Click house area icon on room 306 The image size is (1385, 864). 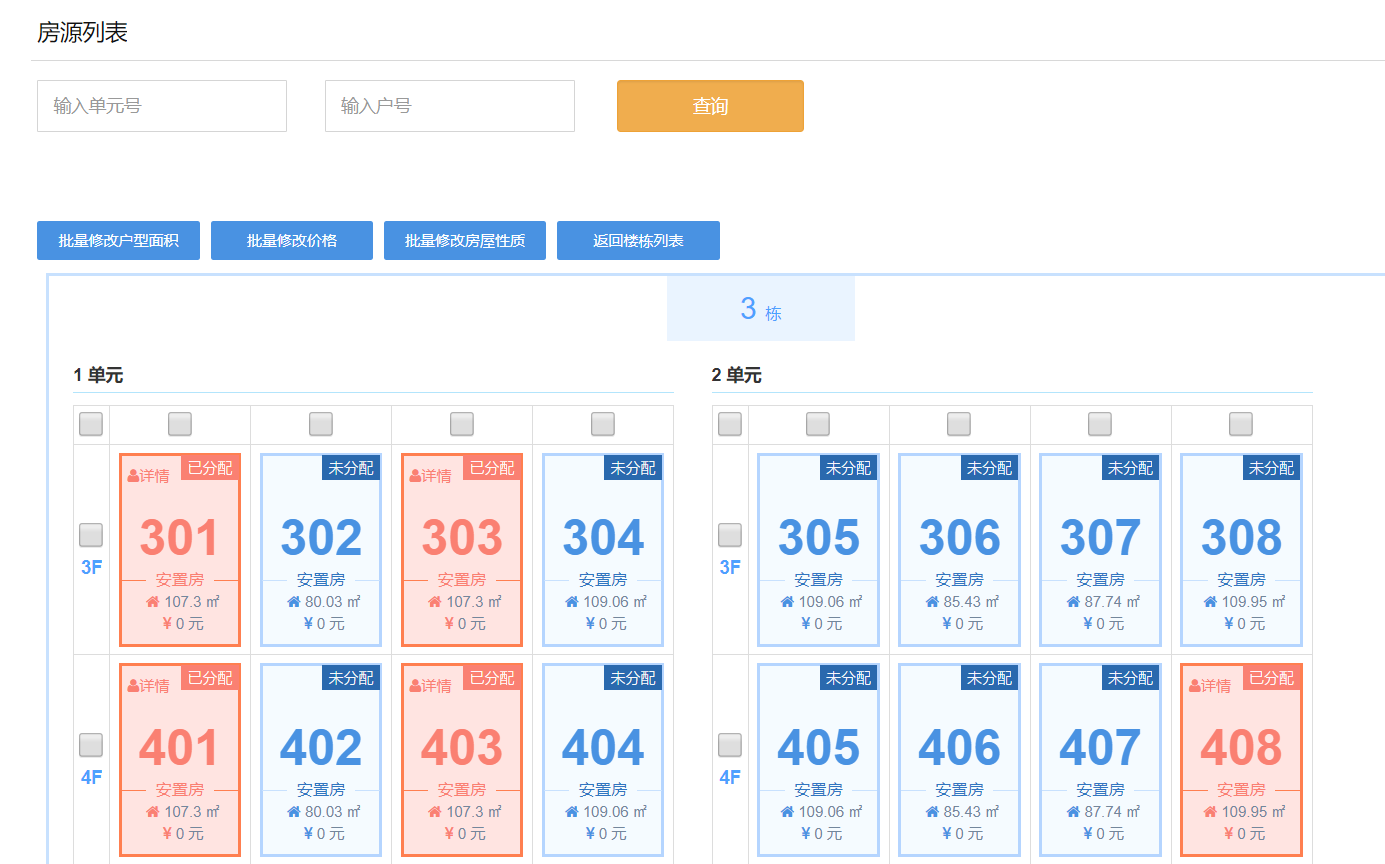pyautogui.click(x=932, y=602)
